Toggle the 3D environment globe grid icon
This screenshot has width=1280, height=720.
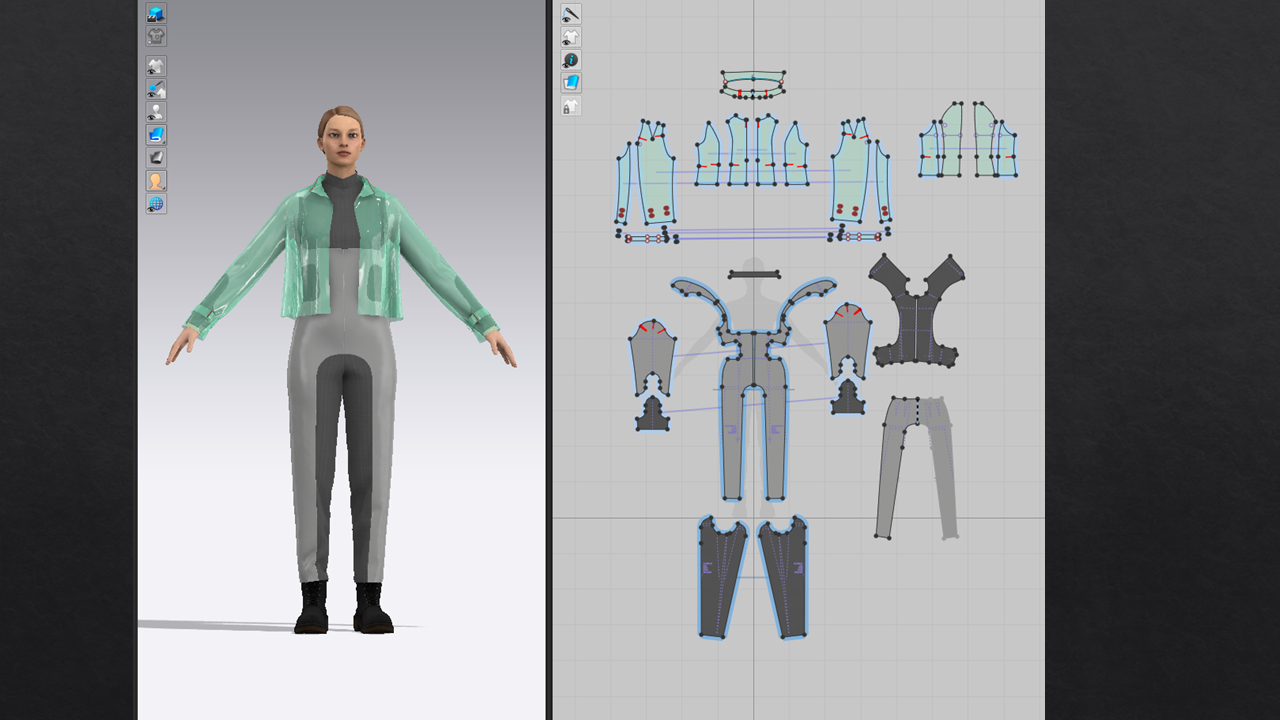[x=156, y=204]
